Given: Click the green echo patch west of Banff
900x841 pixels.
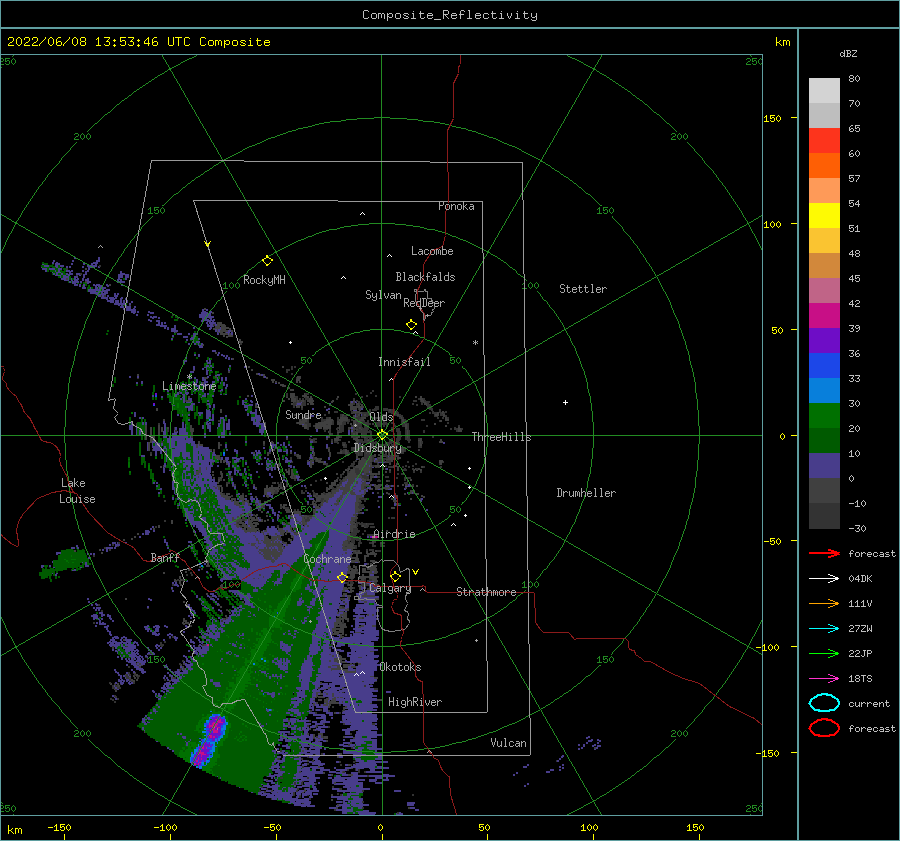Looking at the screenshot, I should pos(66,562).
